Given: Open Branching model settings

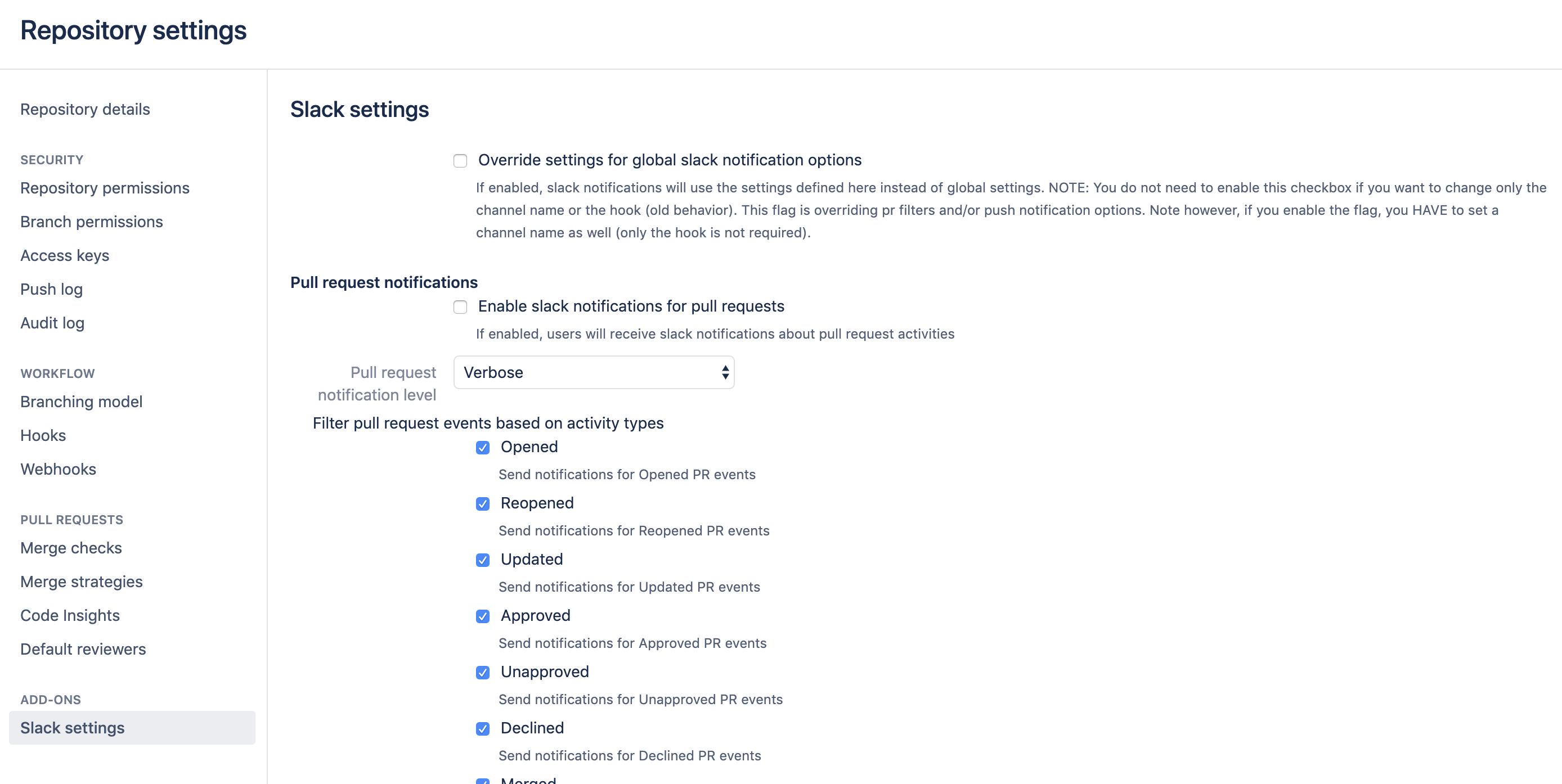Looking at the screenshot, I should tap(81, 402).
